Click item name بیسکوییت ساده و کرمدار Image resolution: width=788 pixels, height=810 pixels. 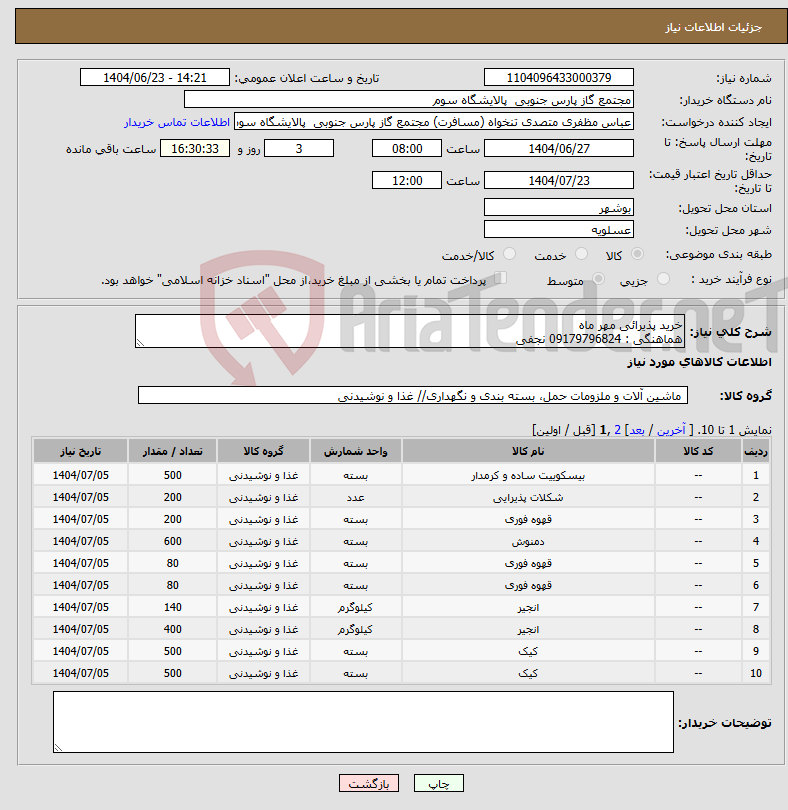click(528, 475)
